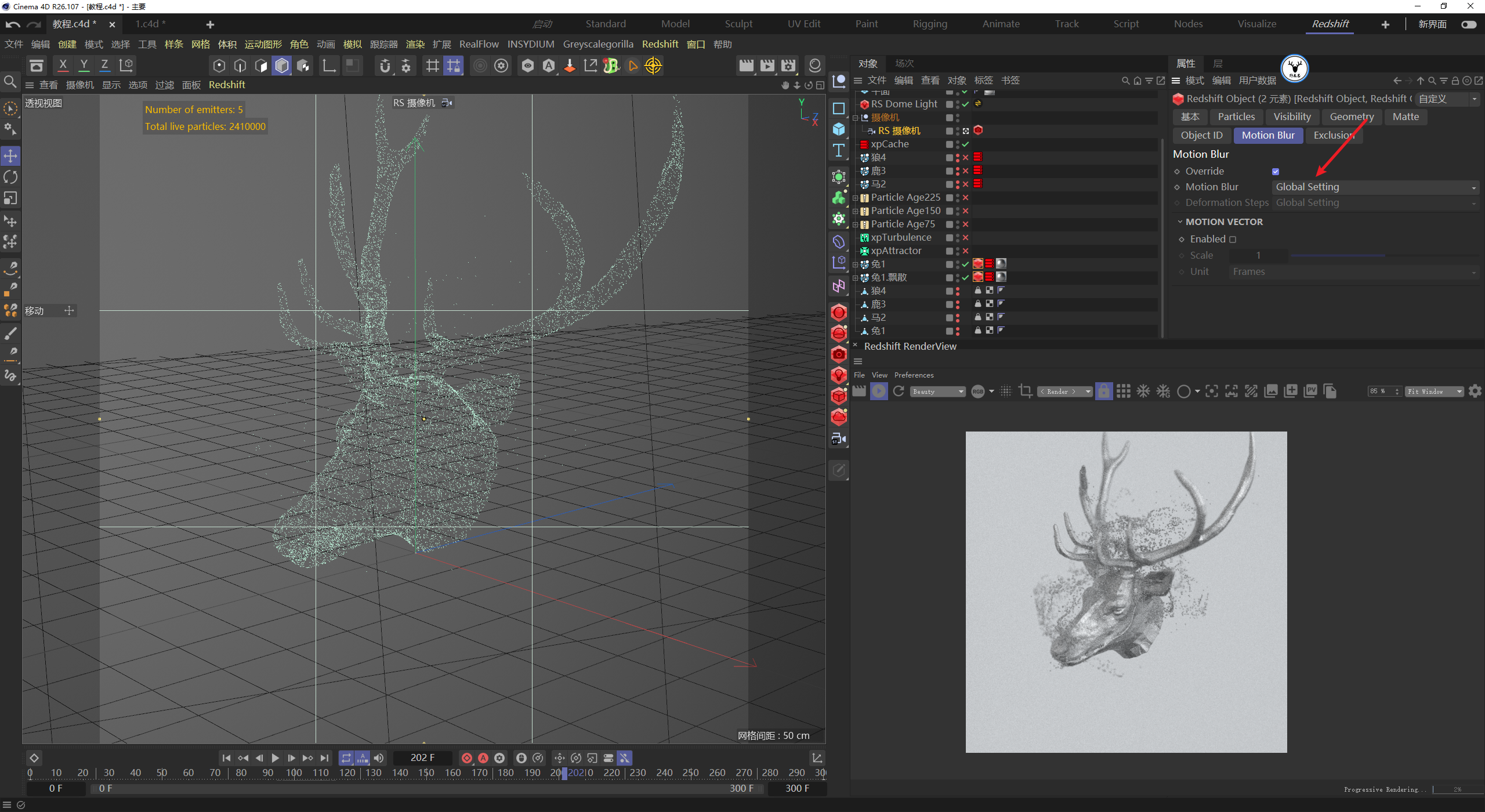Select xpTurbulence in object manager

coord(900,237)
